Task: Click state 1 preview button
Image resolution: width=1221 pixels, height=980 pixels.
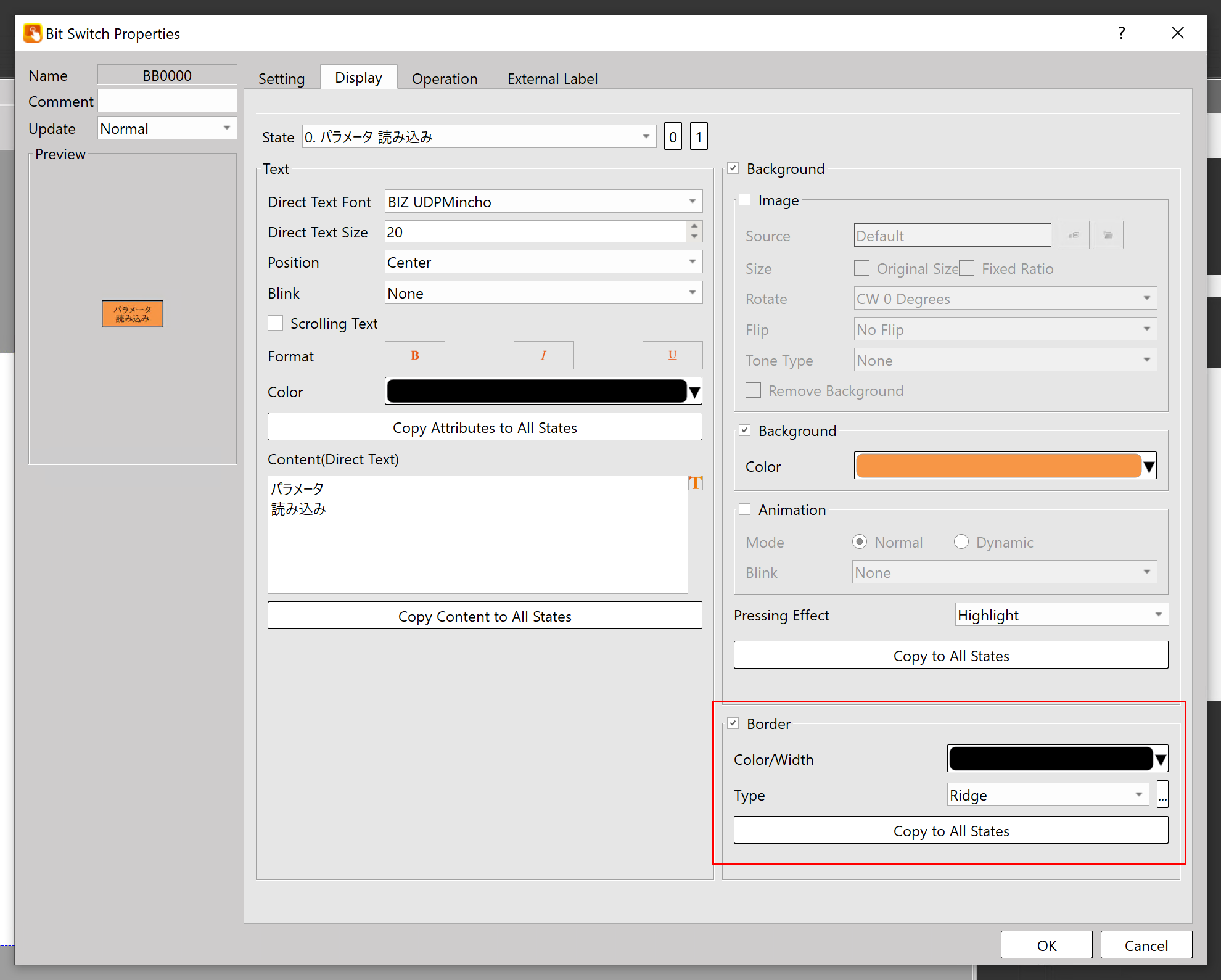Action: [699, 137]
